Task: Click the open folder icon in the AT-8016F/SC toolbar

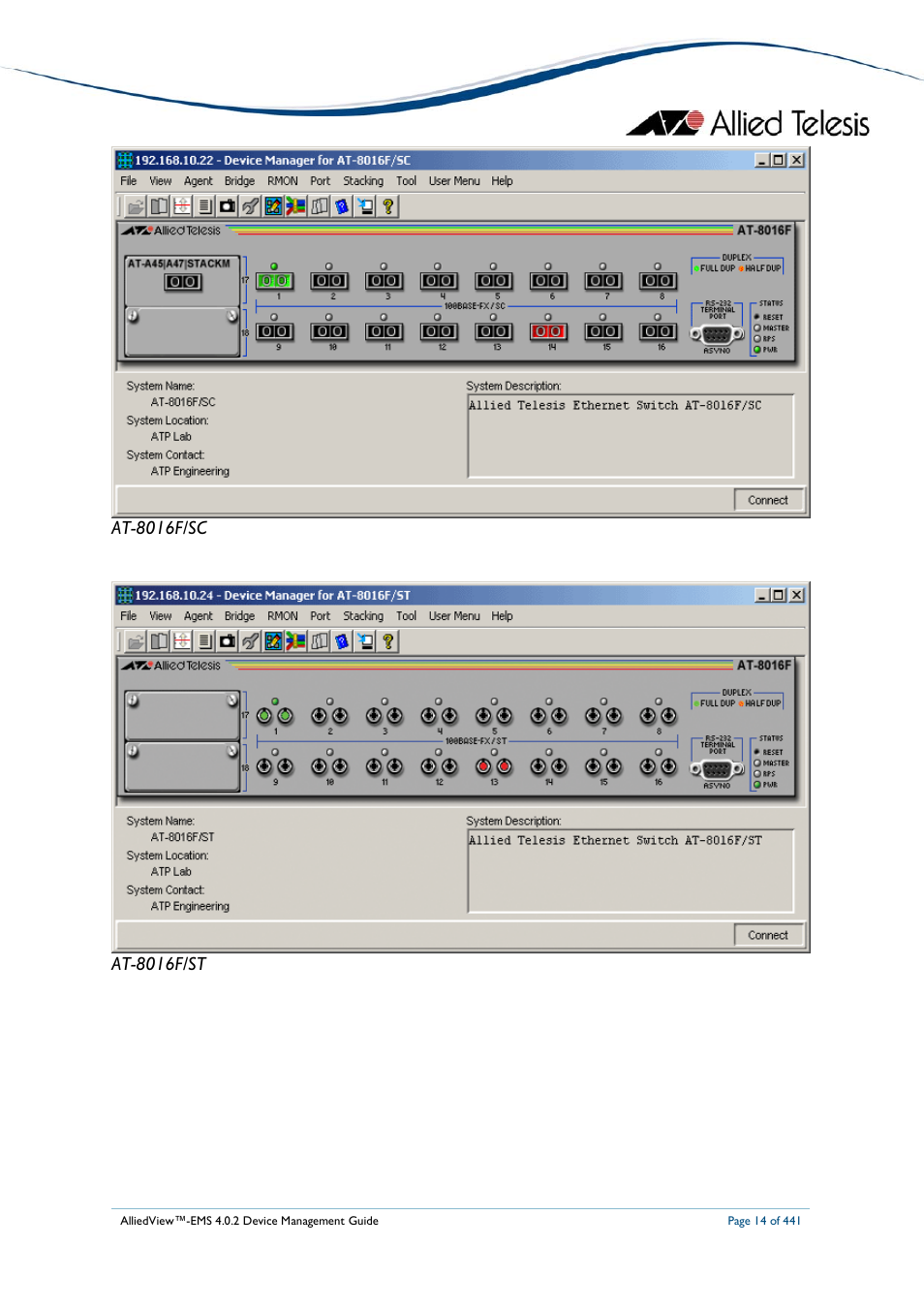Action: (136, 206)
